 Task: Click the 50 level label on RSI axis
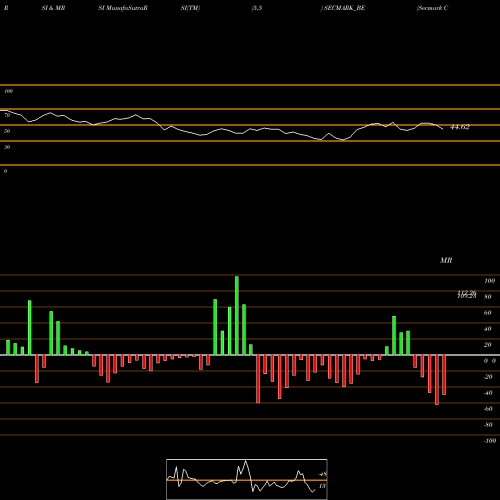(x=7, y=131)
